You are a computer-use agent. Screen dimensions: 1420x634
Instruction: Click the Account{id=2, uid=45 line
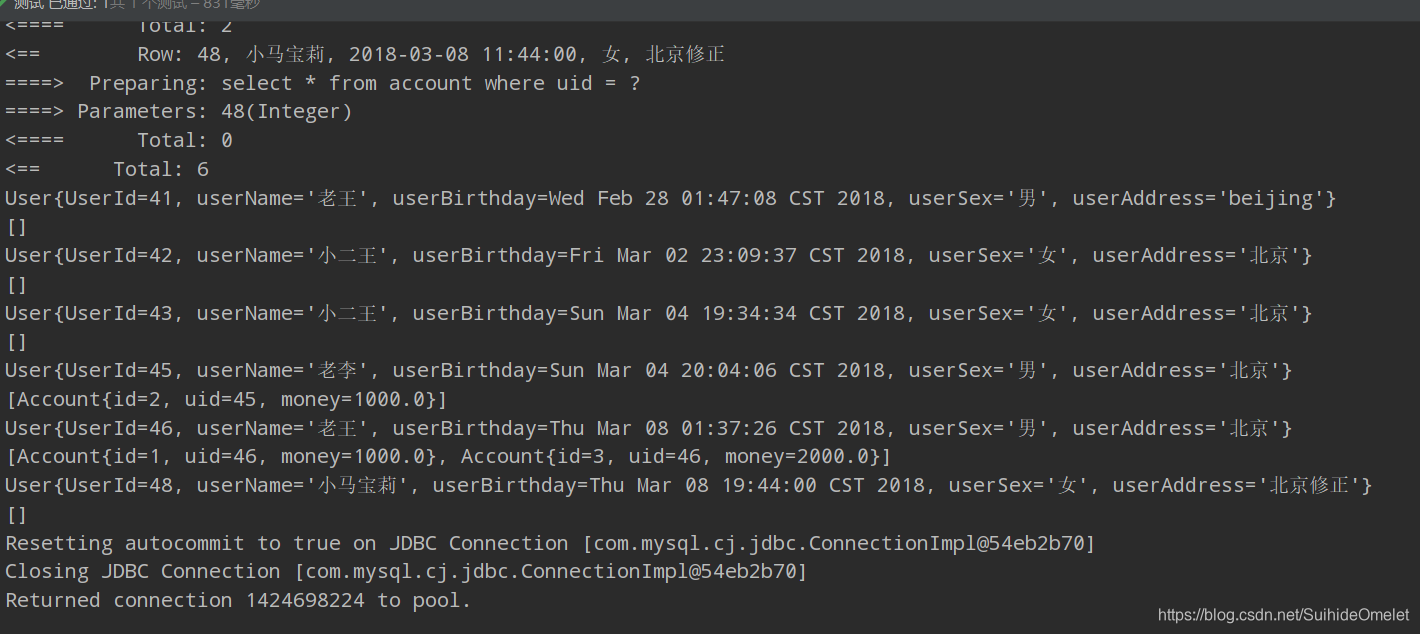click(x=227, y=400)
